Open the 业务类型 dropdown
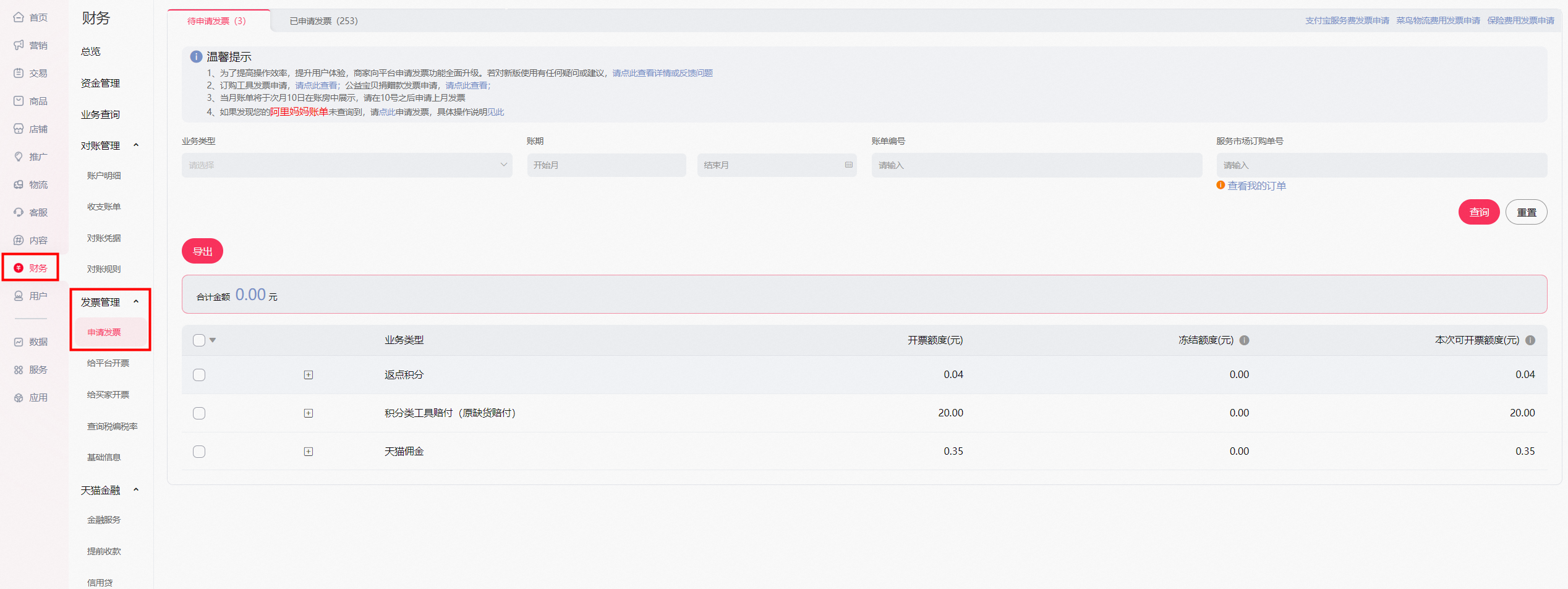Image resolution: width=1568 pixels, height=589 pixels. point(347,165)
